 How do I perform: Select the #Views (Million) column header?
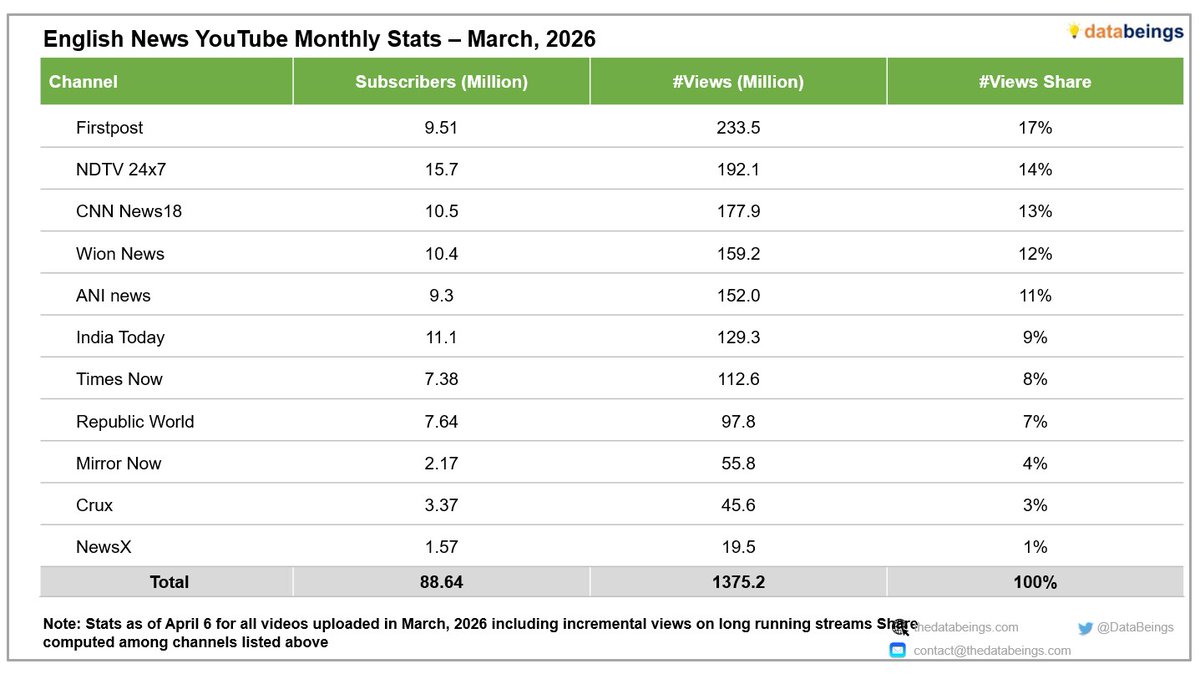(x=738, y=82)
